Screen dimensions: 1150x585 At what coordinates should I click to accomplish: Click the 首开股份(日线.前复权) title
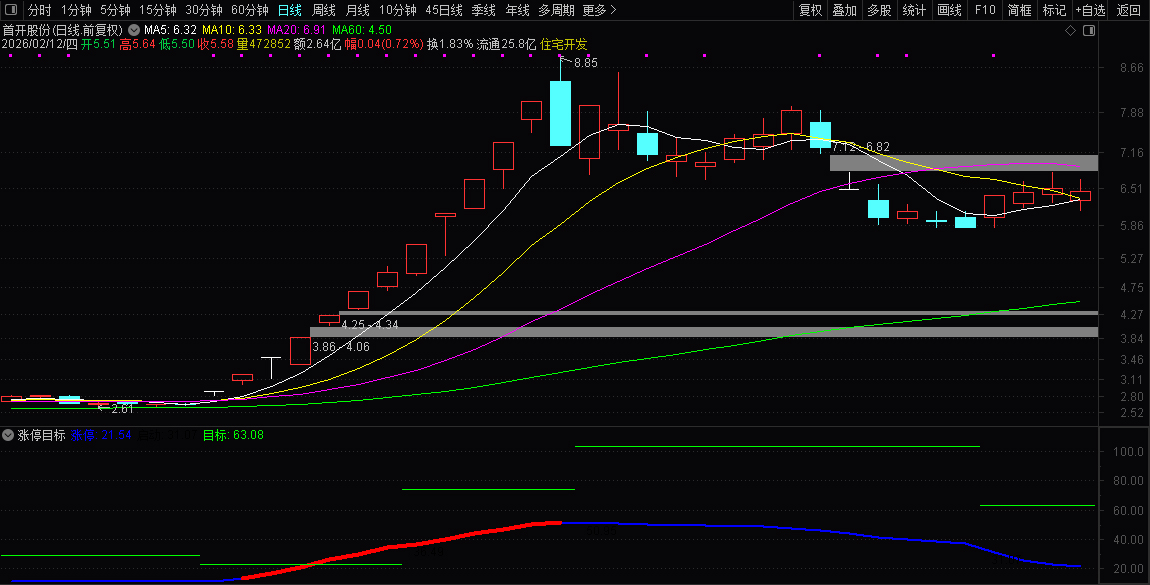click(x=63, y=30)
